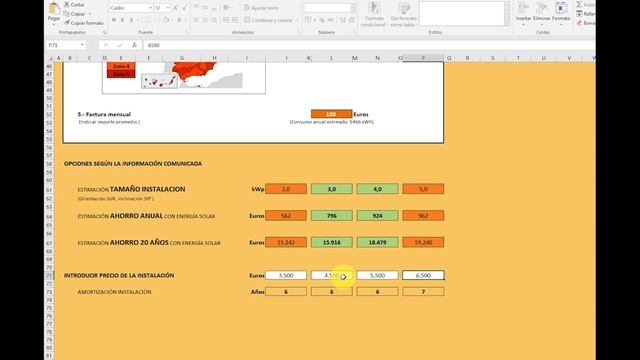Toggle bold (N) formatting
This screenshot has height=360, width=640.
point(114,20)
